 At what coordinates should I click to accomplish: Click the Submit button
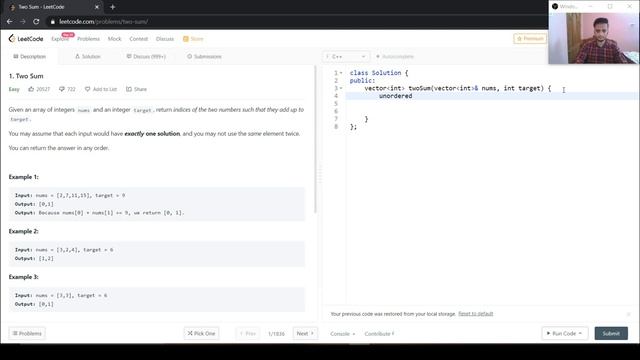[611, 333]
